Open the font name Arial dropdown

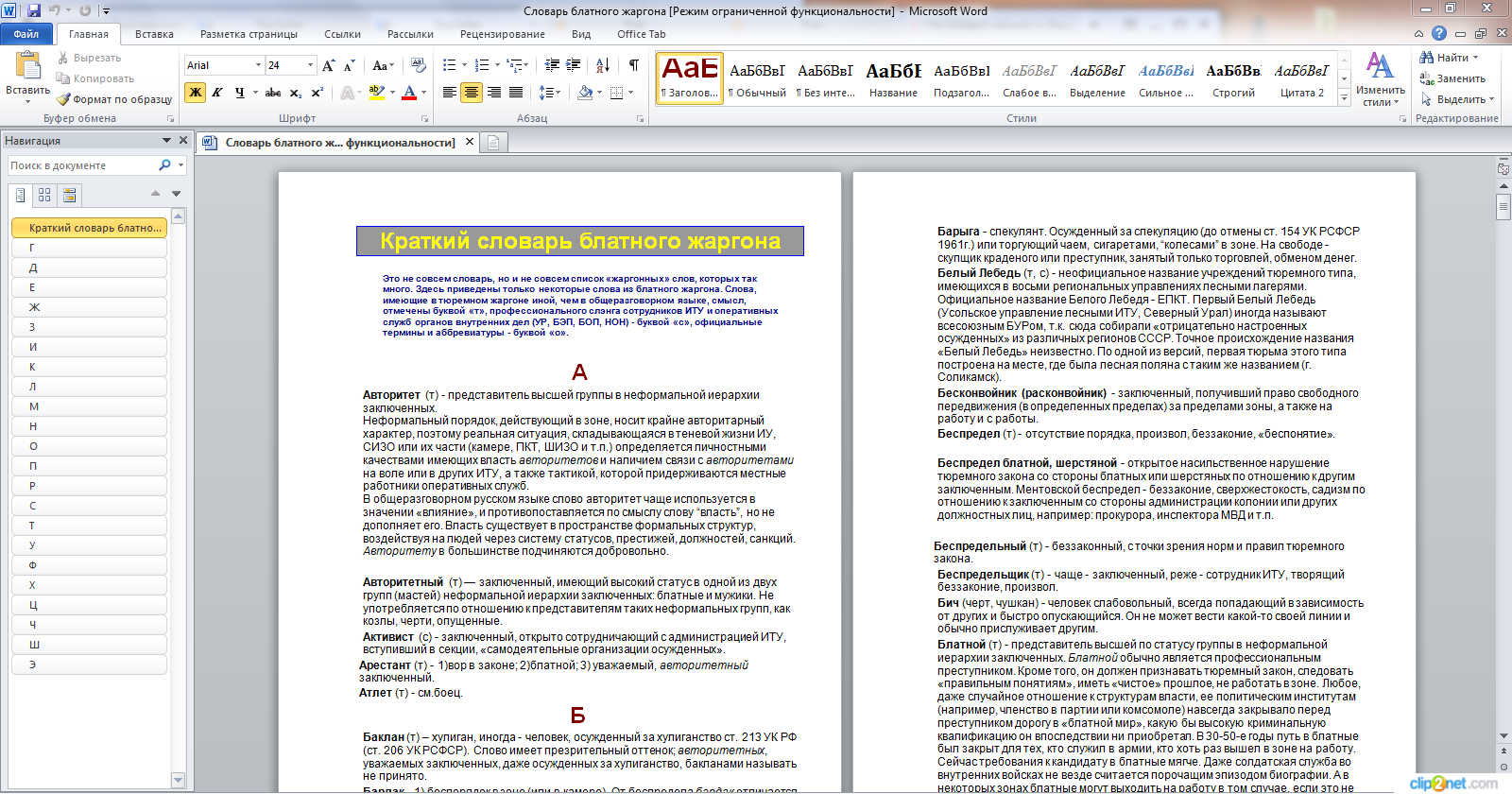(258, 65)
